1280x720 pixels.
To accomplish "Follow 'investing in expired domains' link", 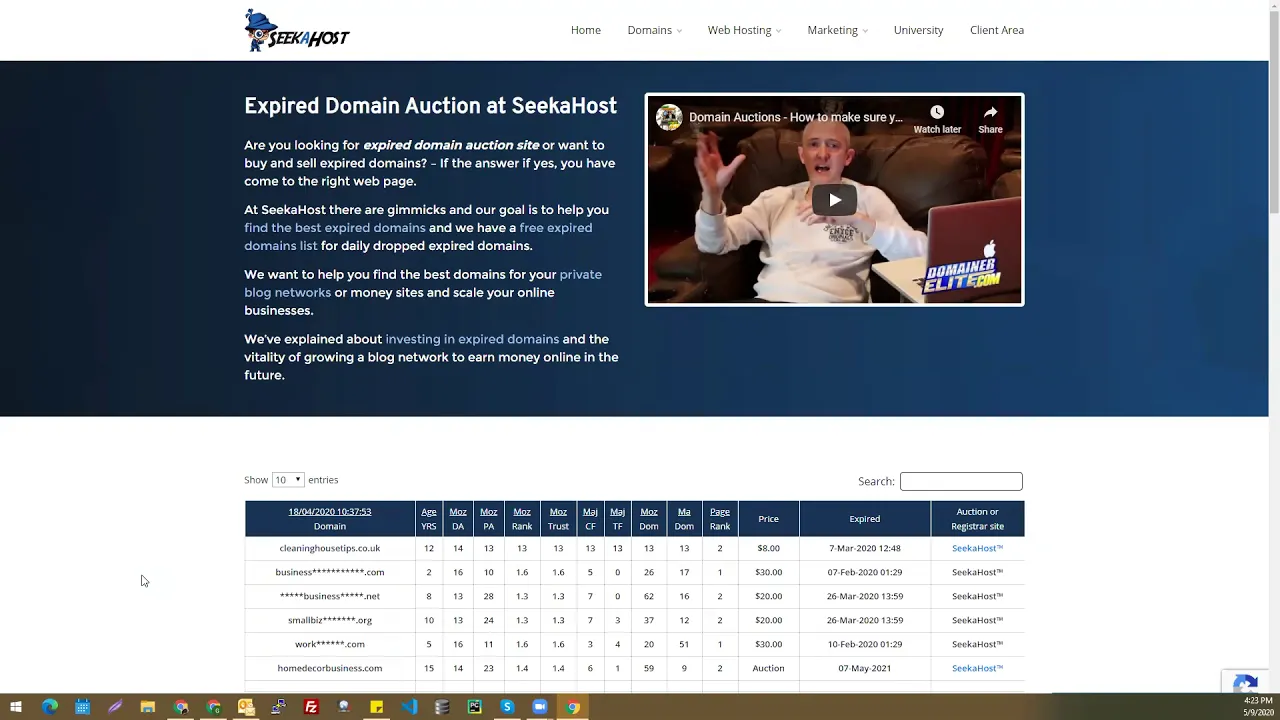I will (472, 339).
